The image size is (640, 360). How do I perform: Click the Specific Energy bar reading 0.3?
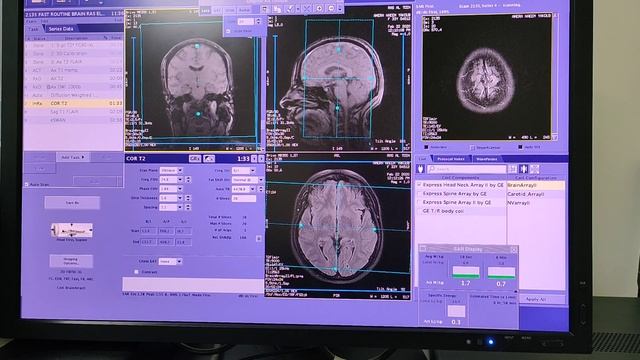[456, 311]
